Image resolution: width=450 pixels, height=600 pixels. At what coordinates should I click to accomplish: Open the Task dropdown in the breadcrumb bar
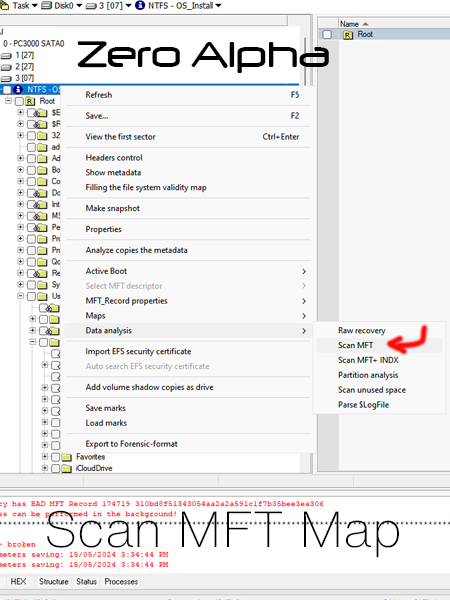coord(34,6)
